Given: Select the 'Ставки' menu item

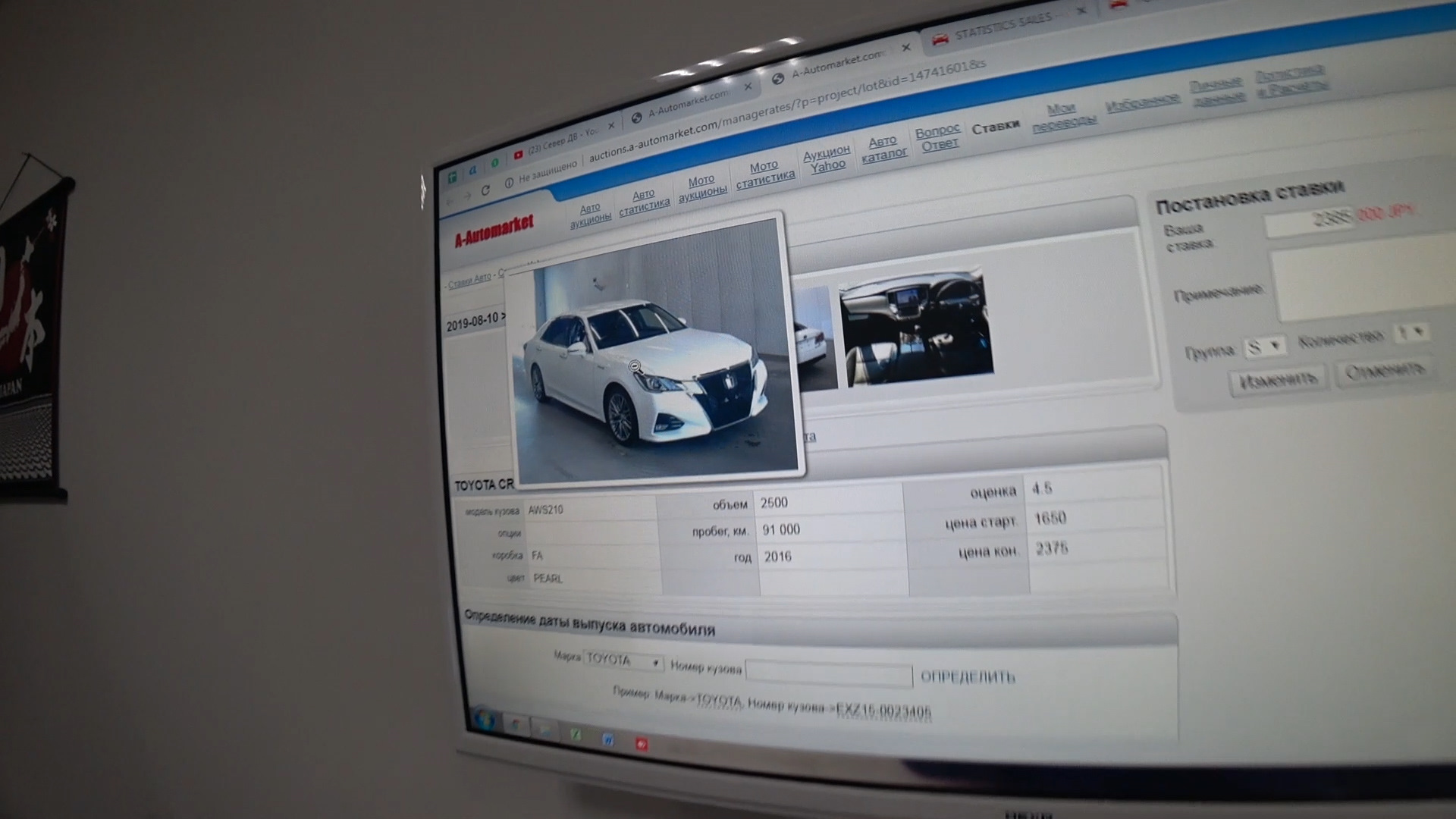Looking at the screenshot, I should click(996, 127).
